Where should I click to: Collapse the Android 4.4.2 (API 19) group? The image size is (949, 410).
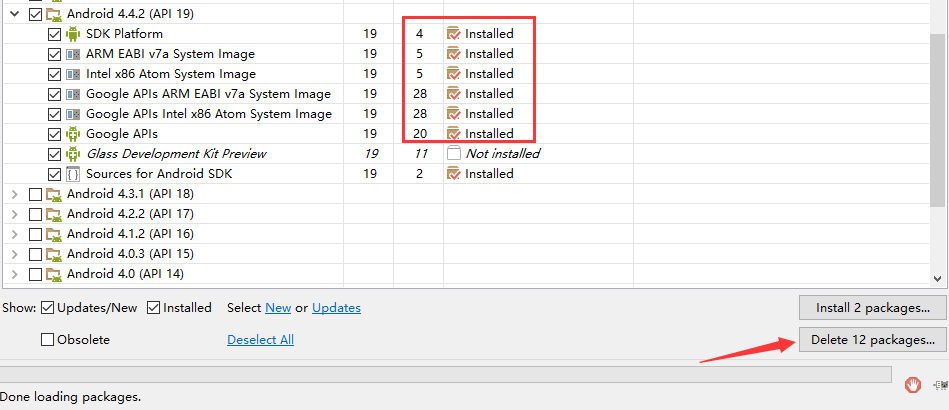15,14
